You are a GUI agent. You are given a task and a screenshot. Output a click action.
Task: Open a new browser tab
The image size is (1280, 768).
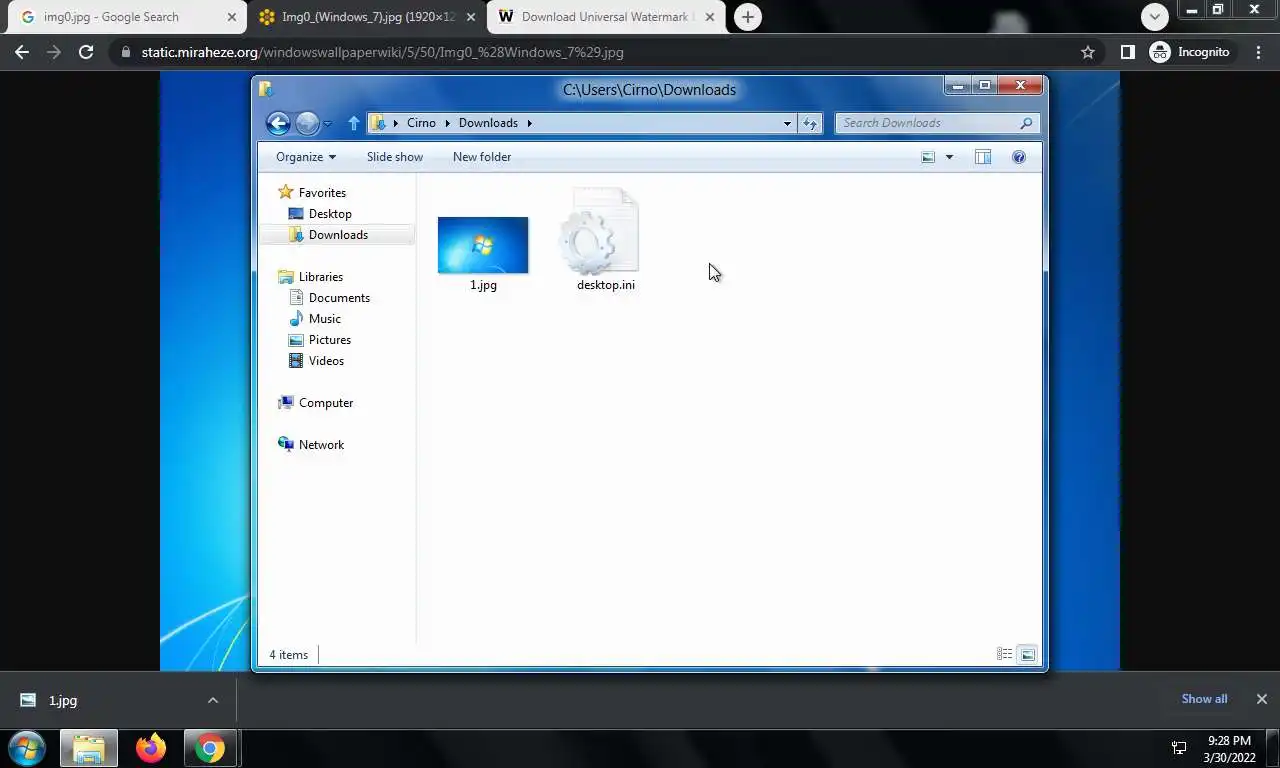coord(747,17)
